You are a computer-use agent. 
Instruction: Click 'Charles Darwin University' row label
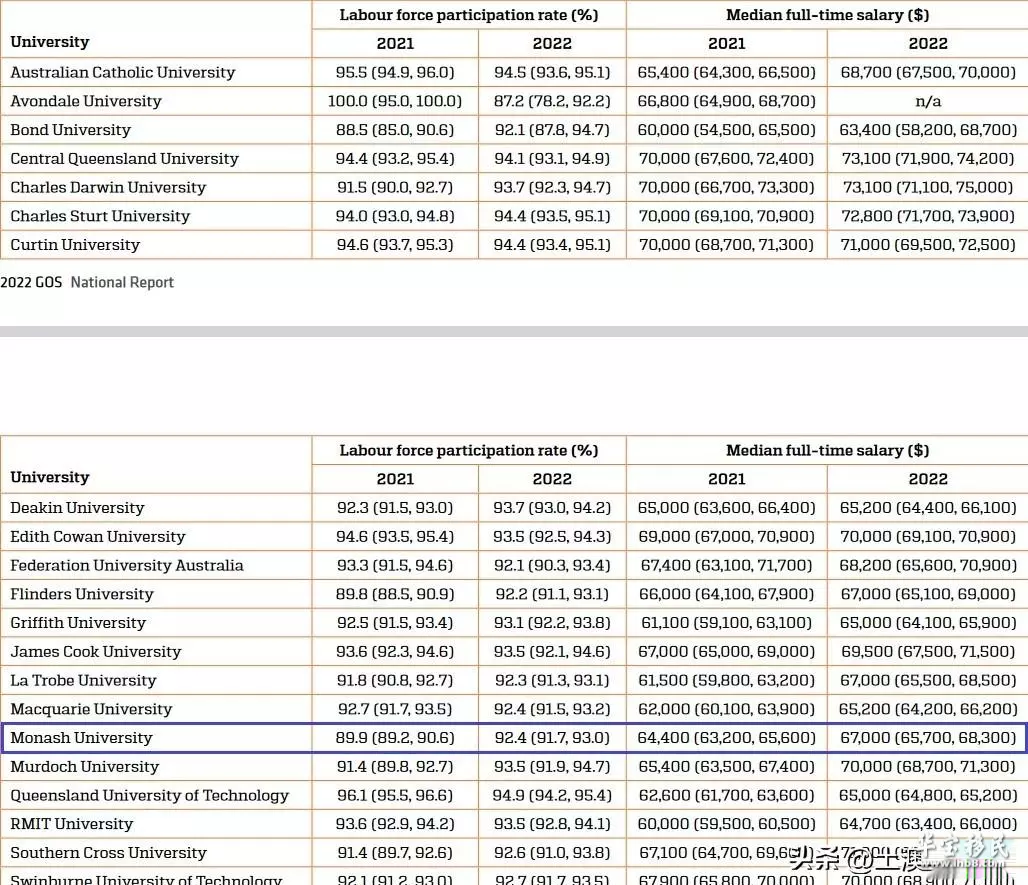[x=108, y=187]
